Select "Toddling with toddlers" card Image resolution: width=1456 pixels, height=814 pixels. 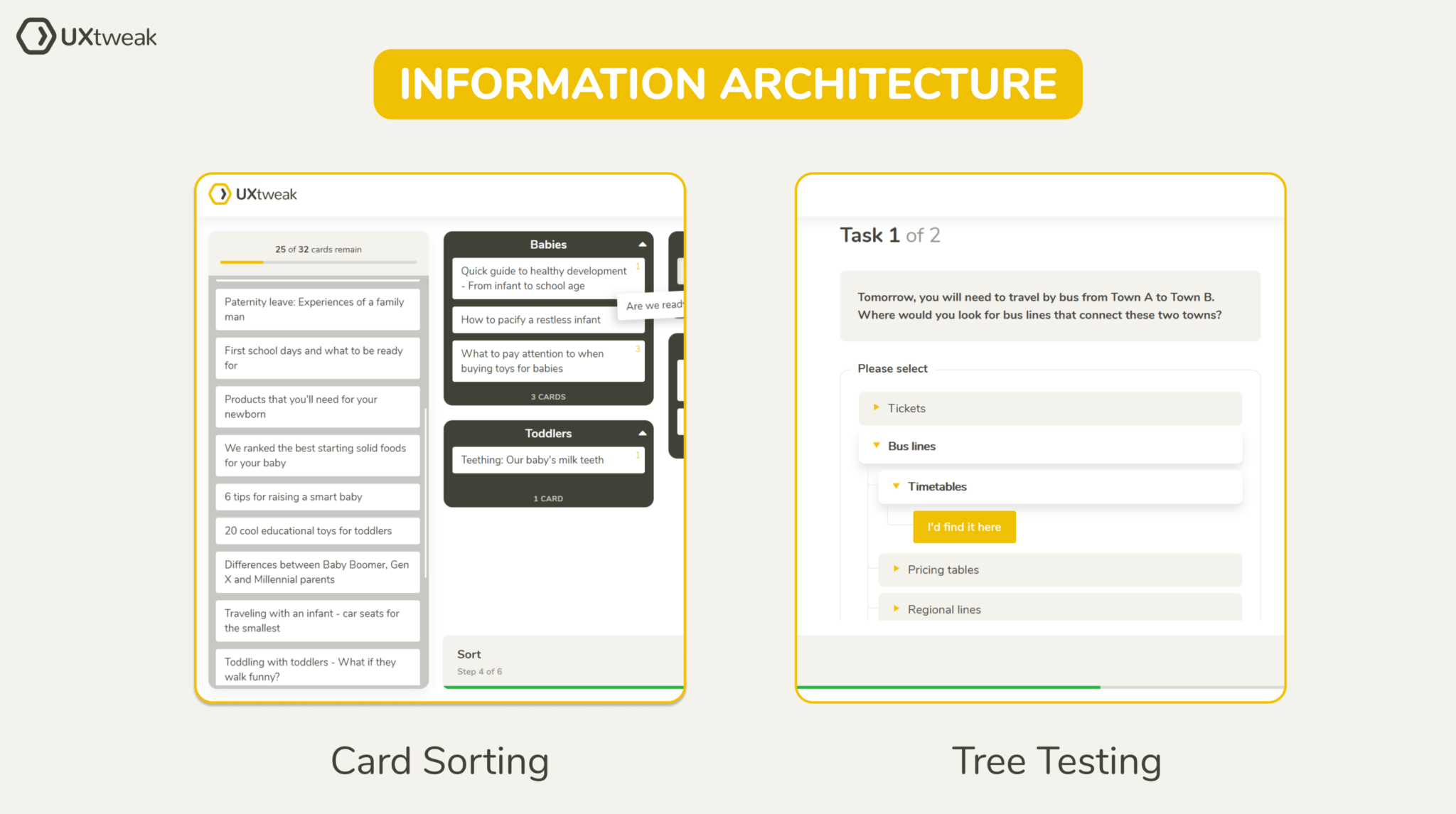point(318,668)
